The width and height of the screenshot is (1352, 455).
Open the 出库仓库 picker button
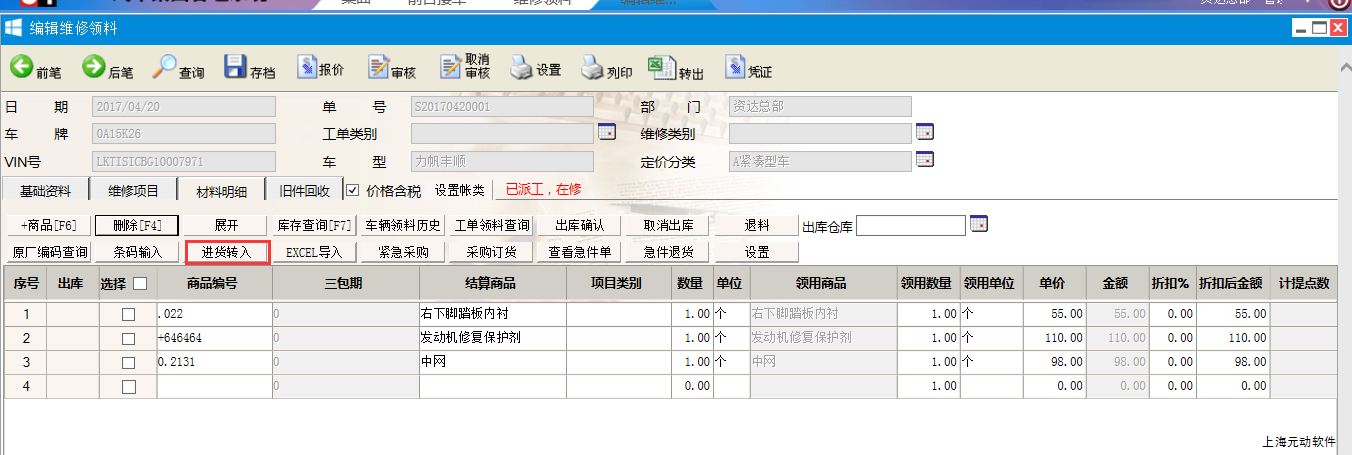tap(978, 225)
